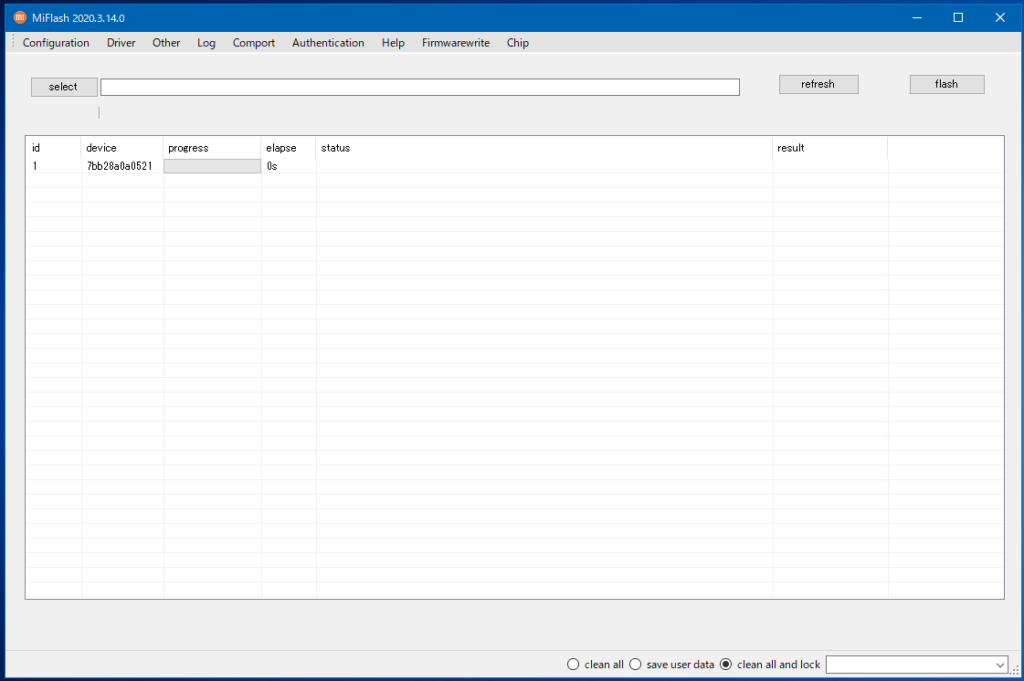Click inside the firmware path input field

click(x=420, y=86)
